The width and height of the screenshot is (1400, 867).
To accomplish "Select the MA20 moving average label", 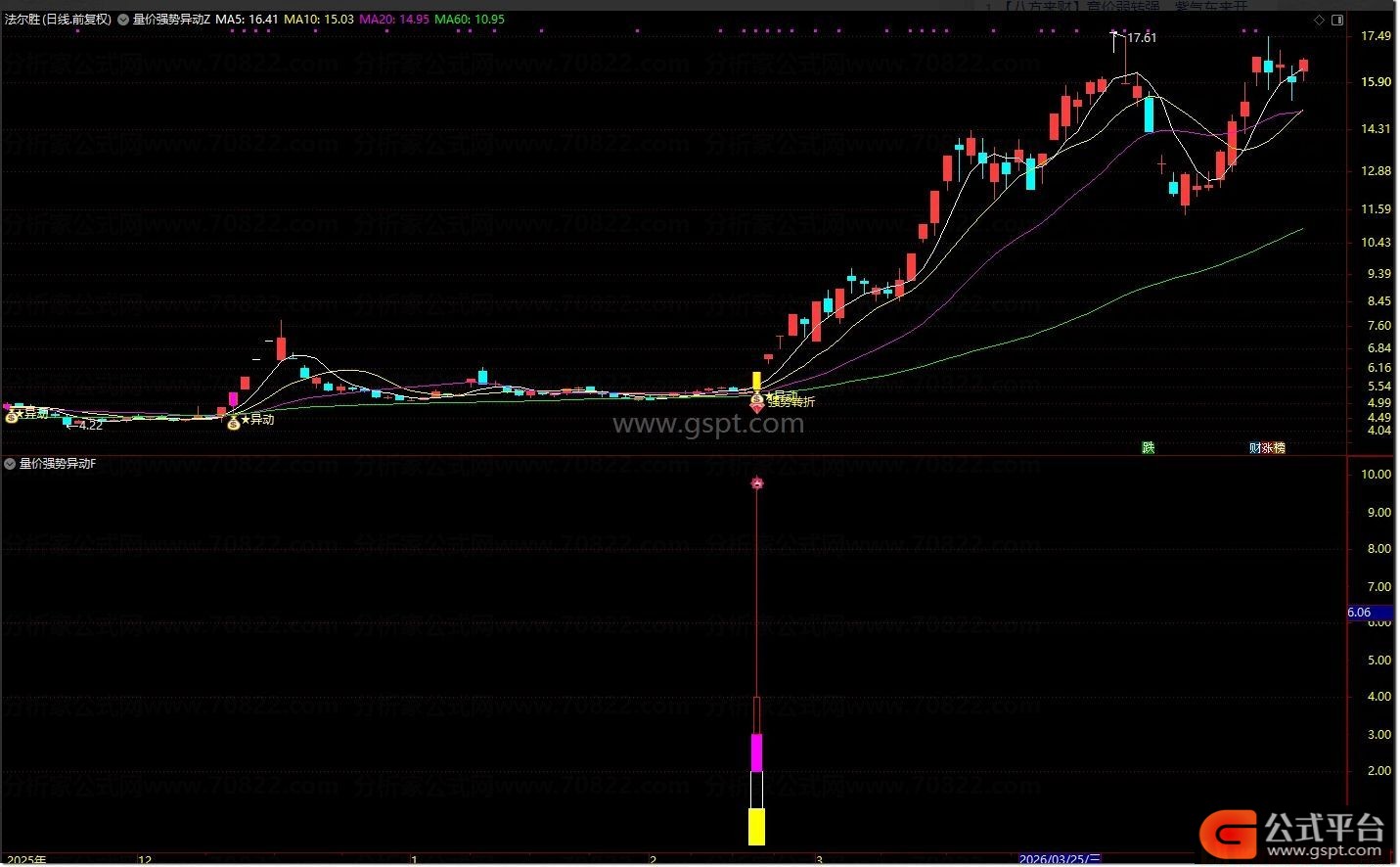I will point(394,20).
